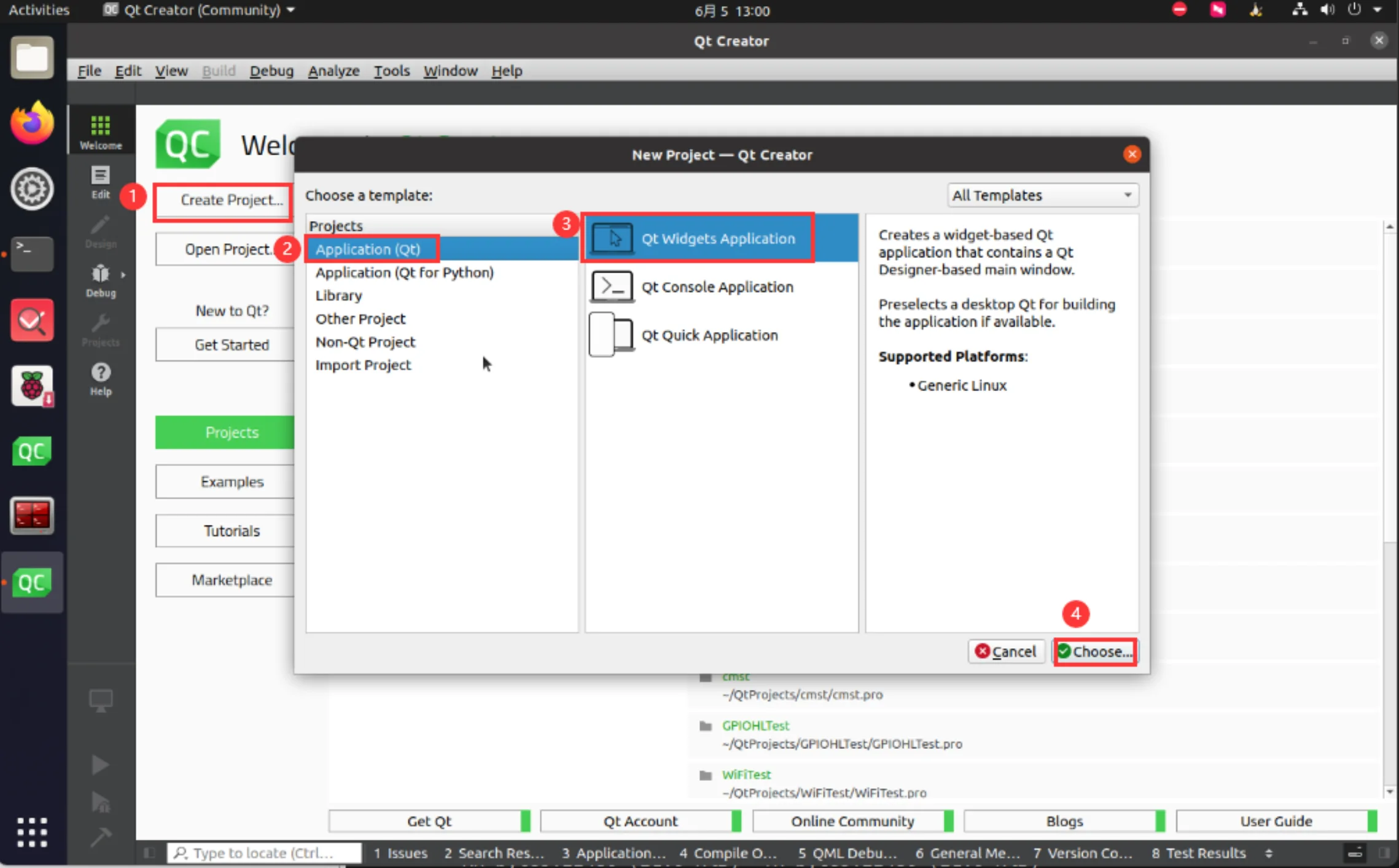Open Qt Creator app menu in top bar

pos(199,10)
